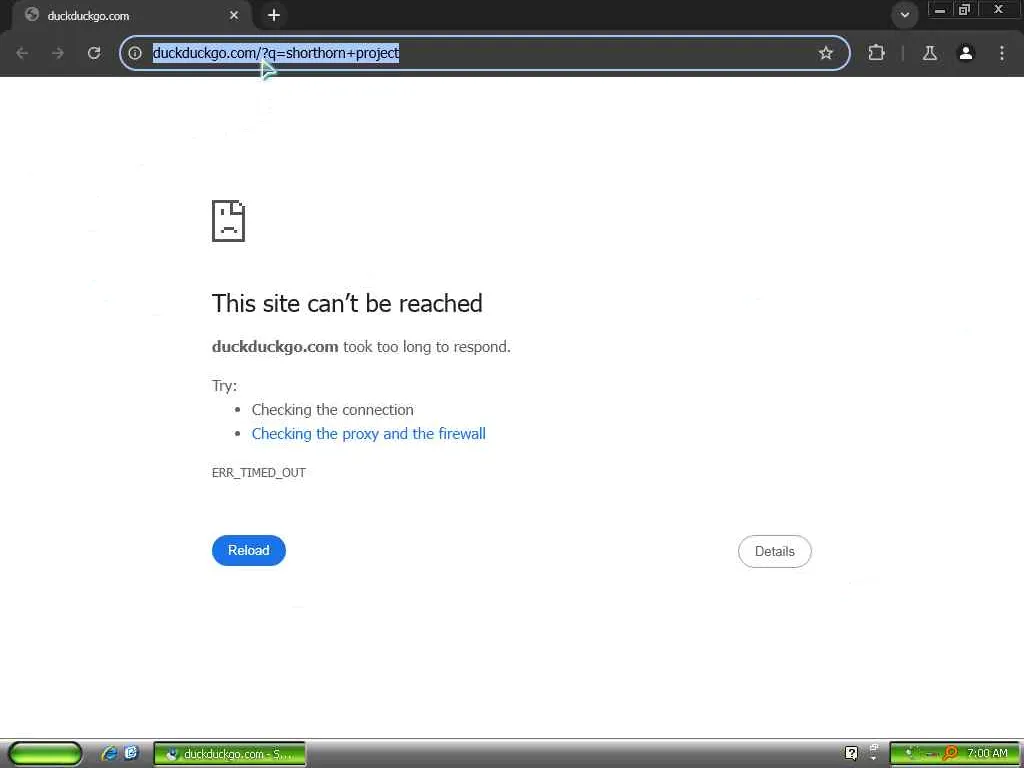
Task: Restore down the browser window
Action: (x=964, y=10)
